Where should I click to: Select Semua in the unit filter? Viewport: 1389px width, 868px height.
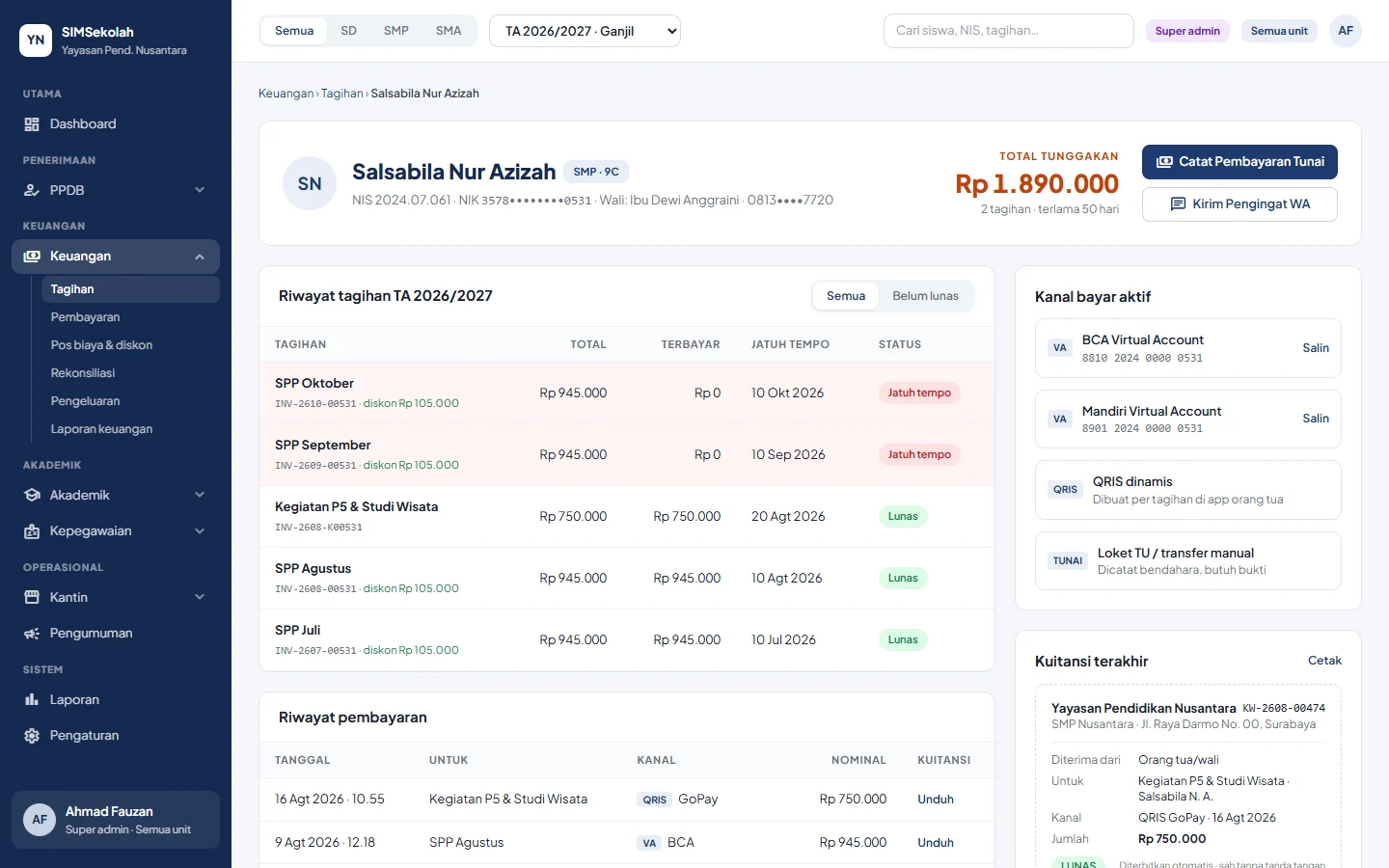point(294,31)
